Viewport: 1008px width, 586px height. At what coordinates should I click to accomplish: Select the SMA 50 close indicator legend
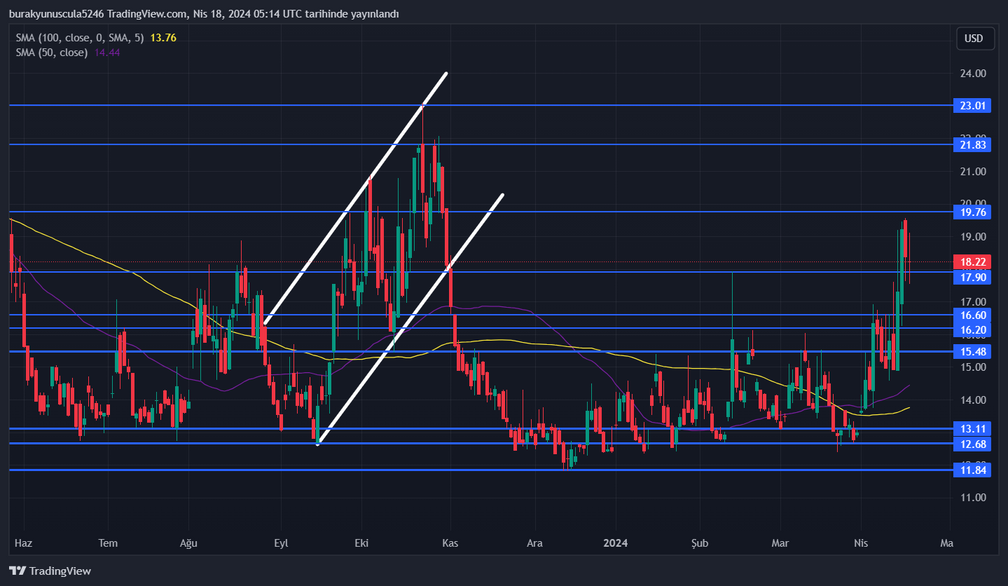click(x=52, y=51)
